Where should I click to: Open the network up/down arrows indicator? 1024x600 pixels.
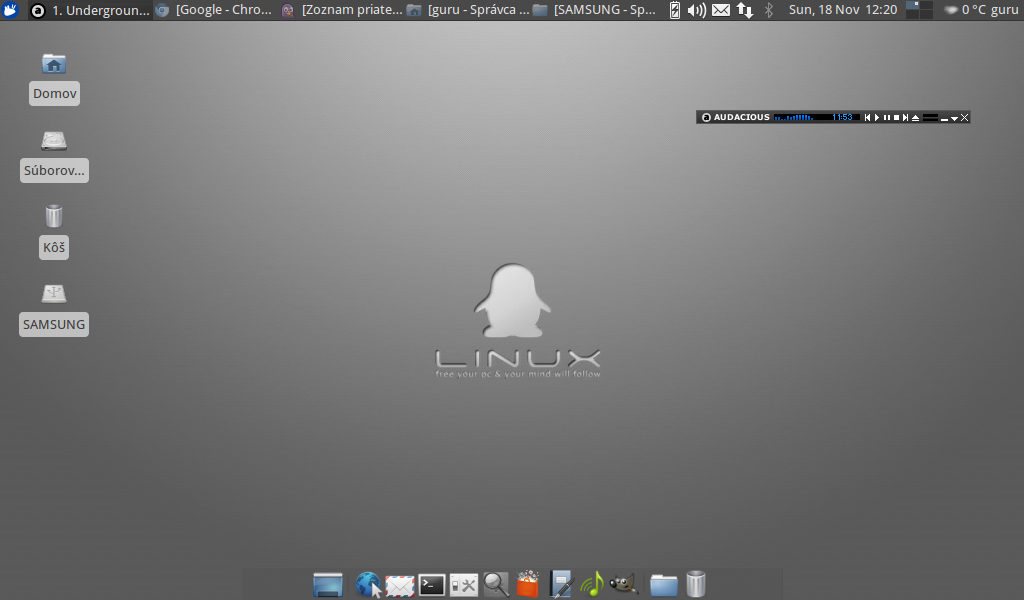(744, 10)
